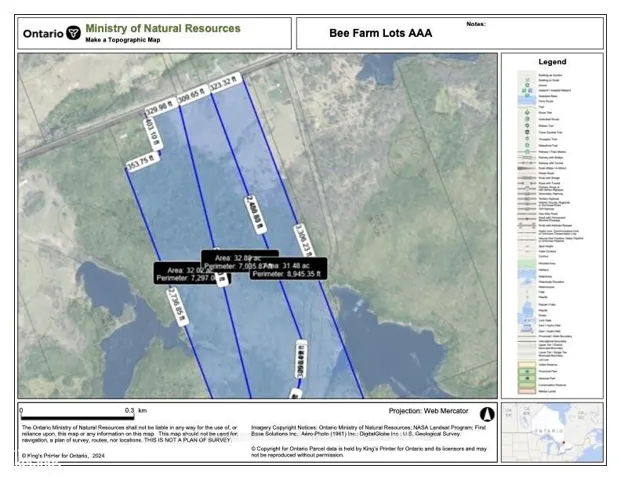Image resolution: width=621 pixels, height=480 pixels.
Task: Select the 329.98 ft measurement label
Action: tap(160, 107)
